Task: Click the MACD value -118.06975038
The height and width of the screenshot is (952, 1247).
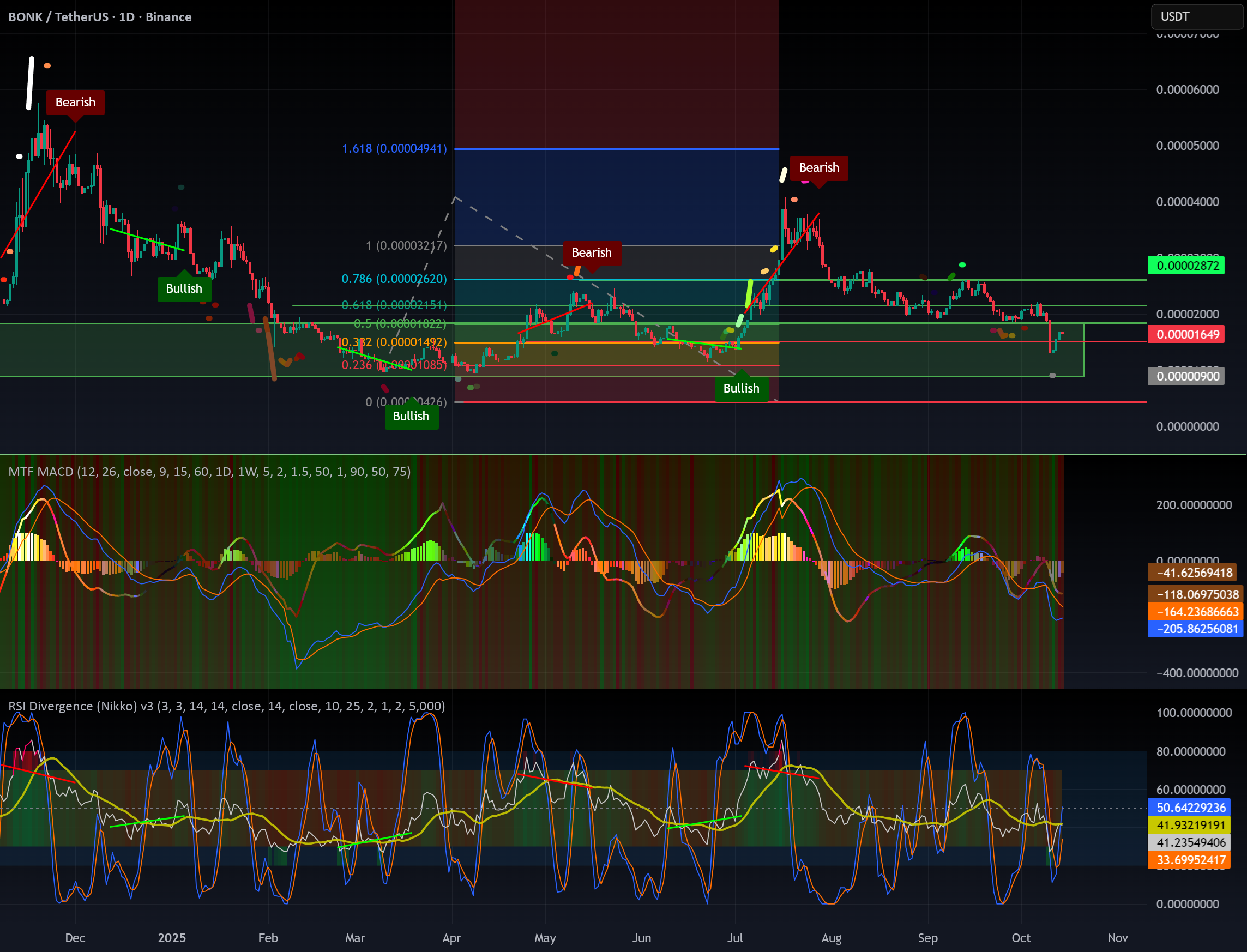Action: [x=1195, y=594]
